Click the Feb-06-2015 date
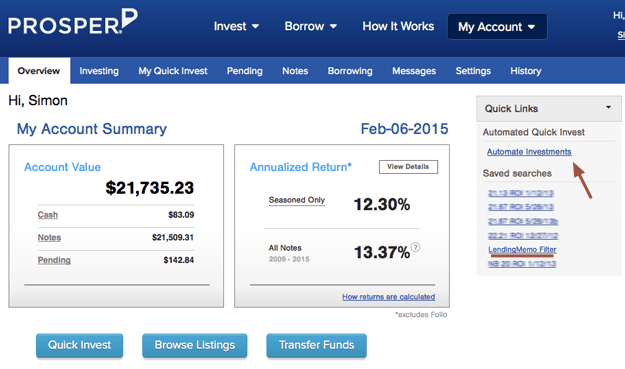This screenshot has height=369, width=625. tap(405, 129)
